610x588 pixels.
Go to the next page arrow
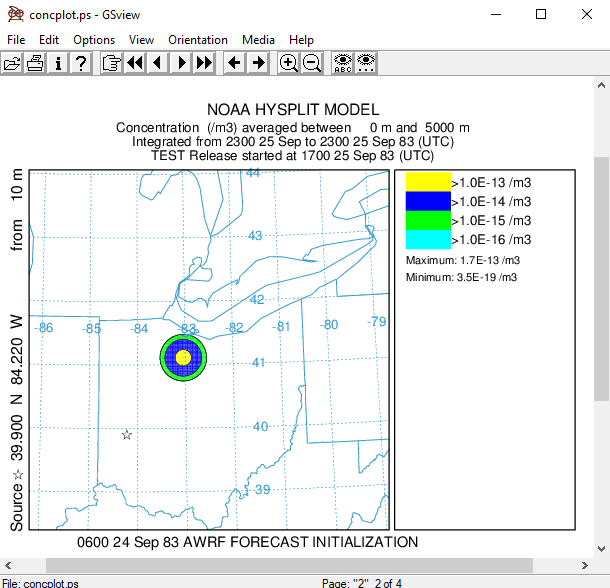pos(181,63)
